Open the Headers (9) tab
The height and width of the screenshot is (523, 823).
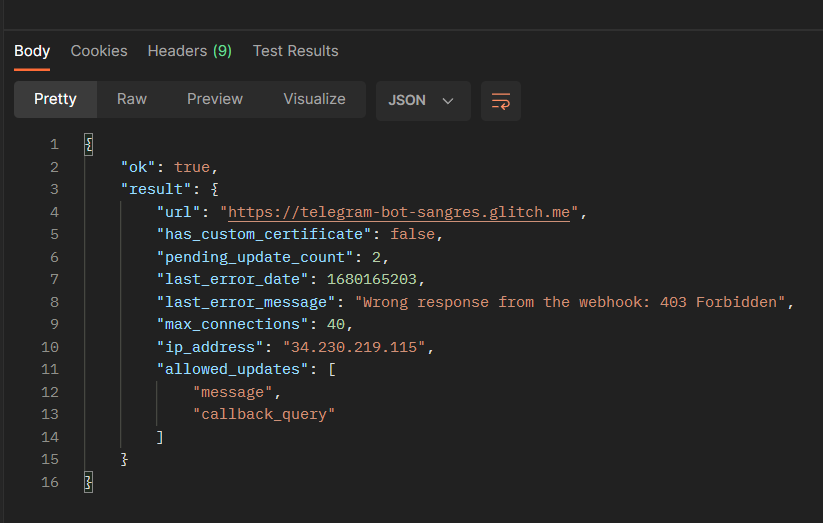pos(189,51)
